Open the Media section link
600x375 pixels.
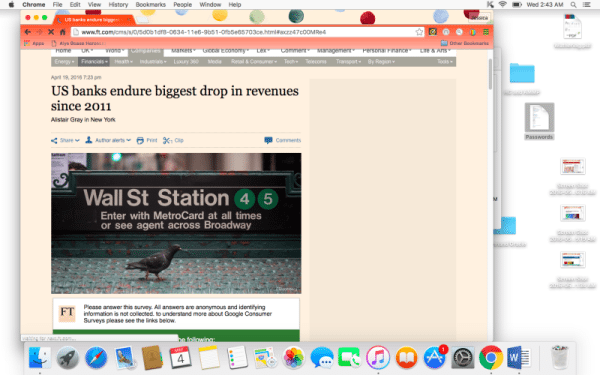[215, 62]
